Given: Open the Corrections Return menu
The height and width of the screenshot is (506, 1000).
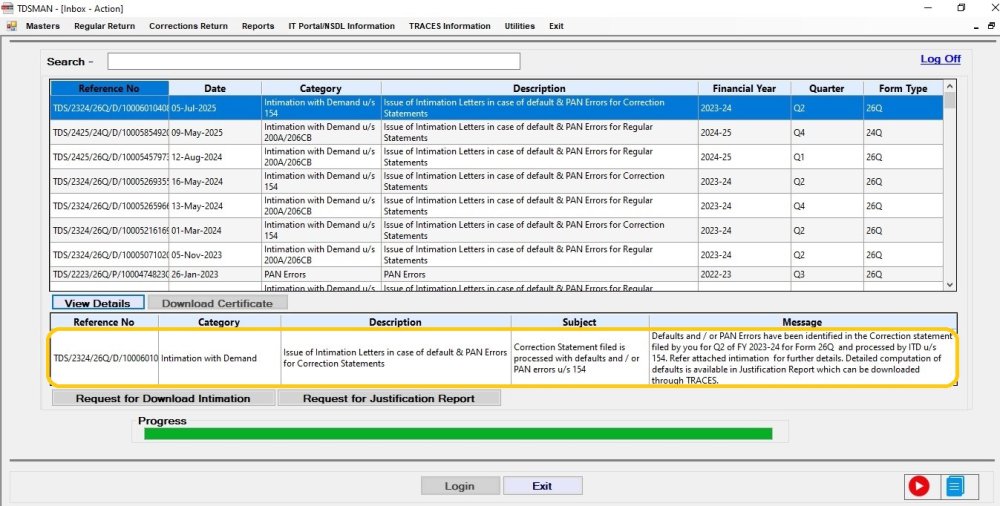Looking at the screenshot, I should tap(188, 26).
